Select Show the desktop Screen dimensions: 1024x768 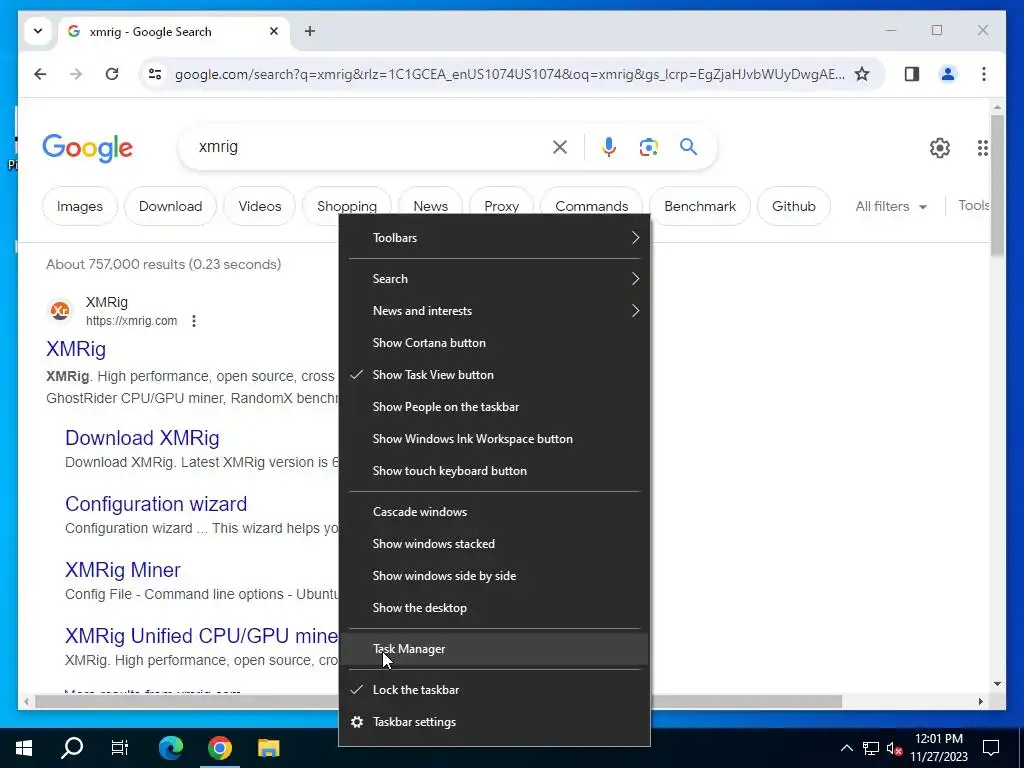494,608
